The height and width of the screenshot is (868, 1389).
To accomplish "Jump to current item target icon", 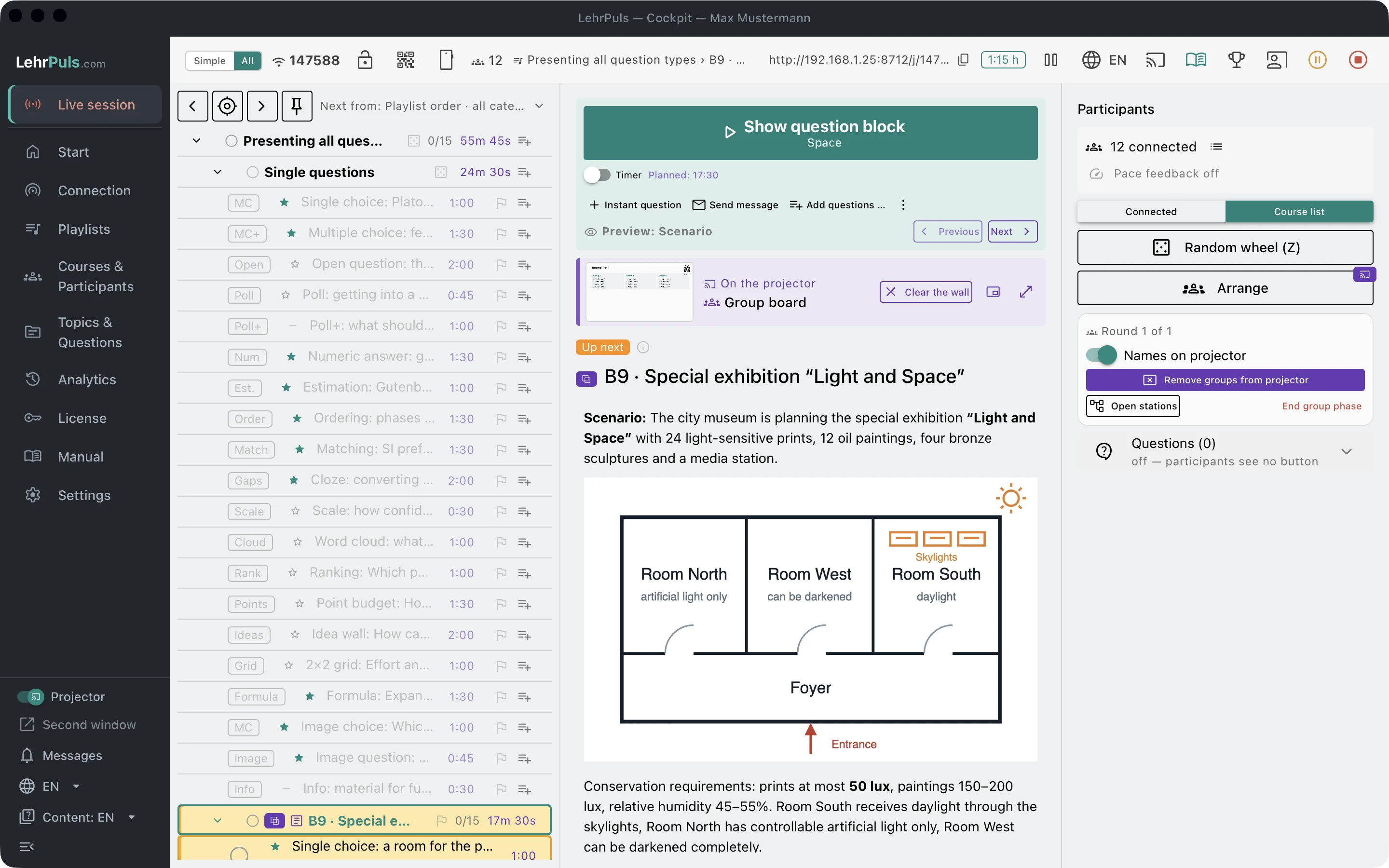I will (227, 106).
